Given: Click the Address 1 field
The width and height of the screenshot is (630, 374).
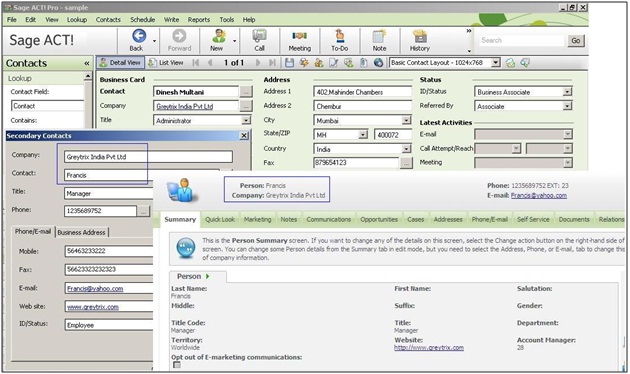Looking at the screenshot, I should 362,92.
